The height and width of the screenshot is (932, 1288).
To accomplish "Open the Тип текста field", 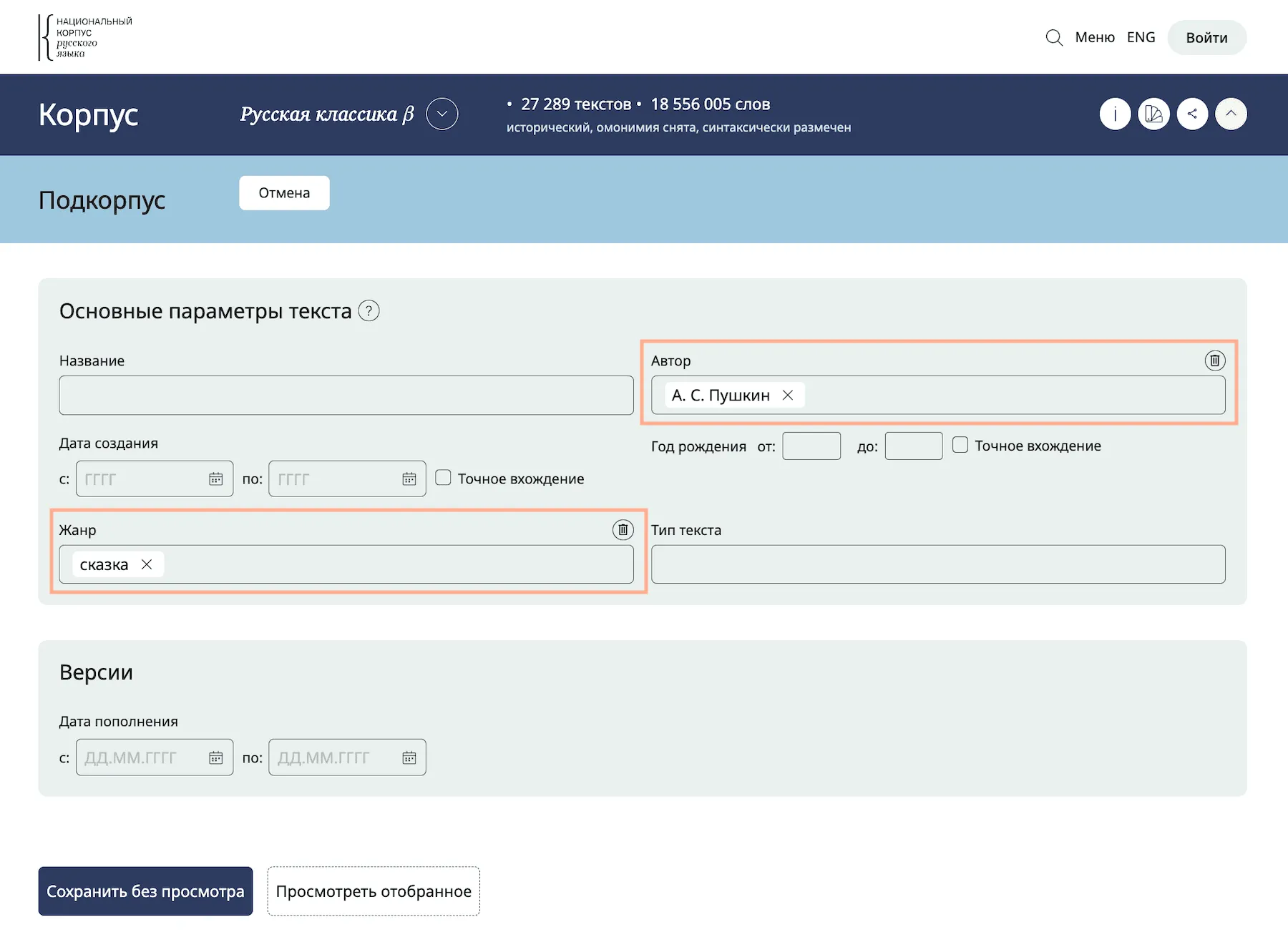I will [x=938, y=564].
